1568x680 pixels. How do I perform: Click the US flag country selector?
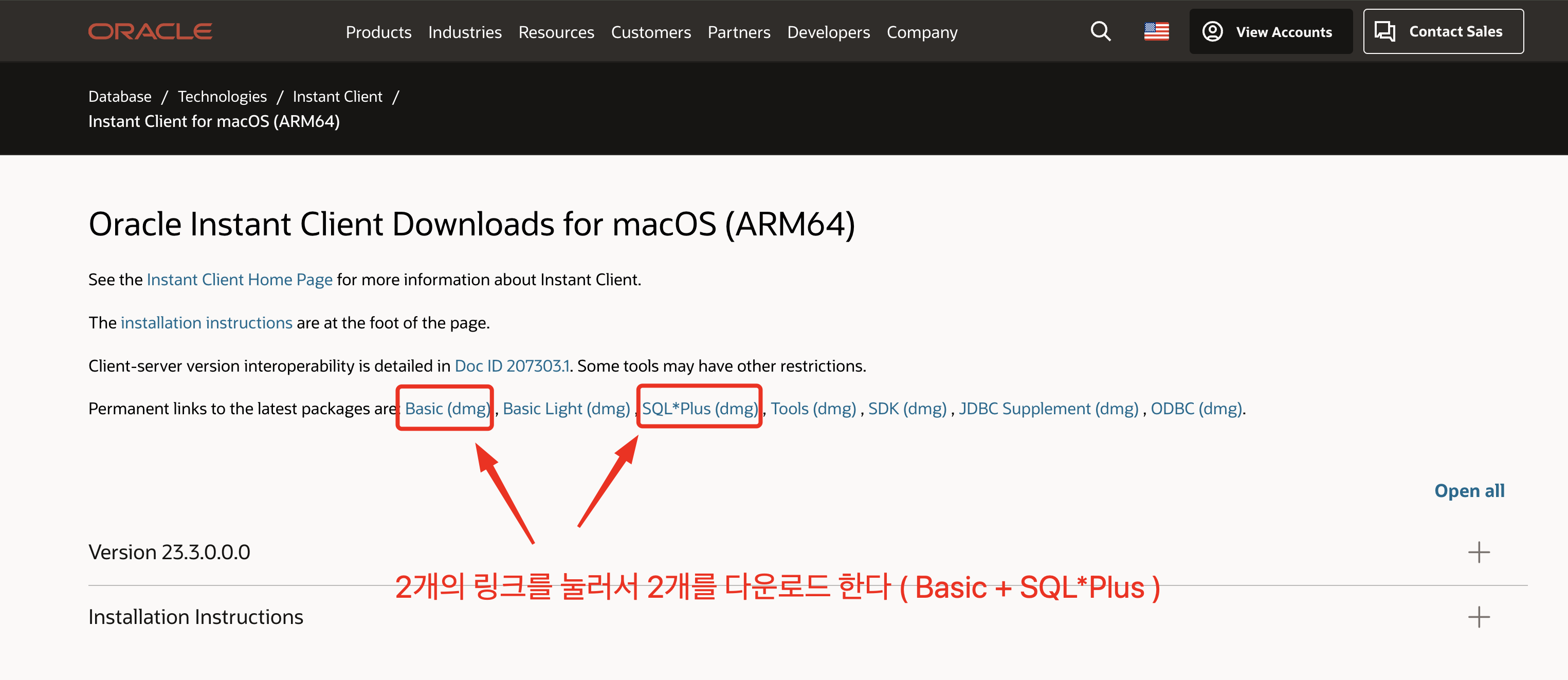coord(1156,32)
